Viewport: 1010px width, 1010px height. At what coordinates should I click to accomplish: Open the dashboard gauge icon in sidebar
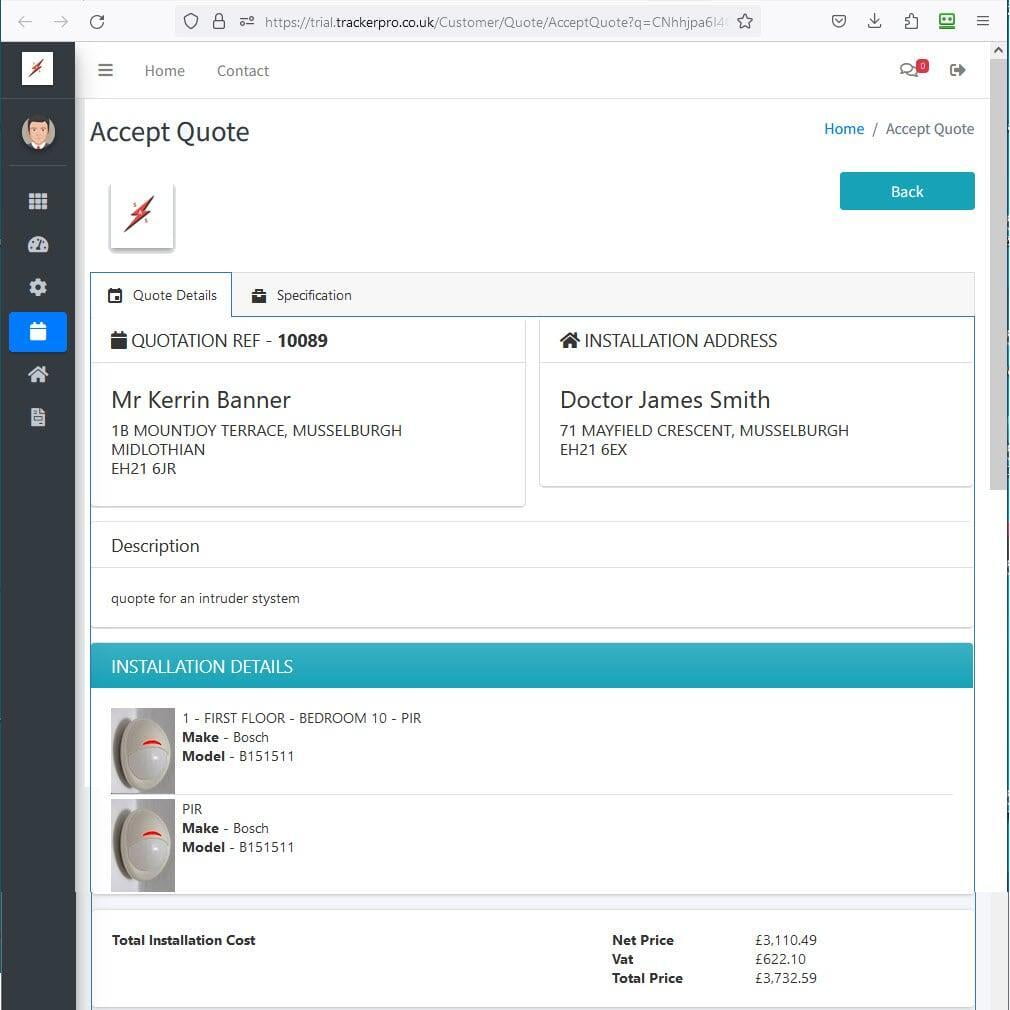[x=38, y=245]
